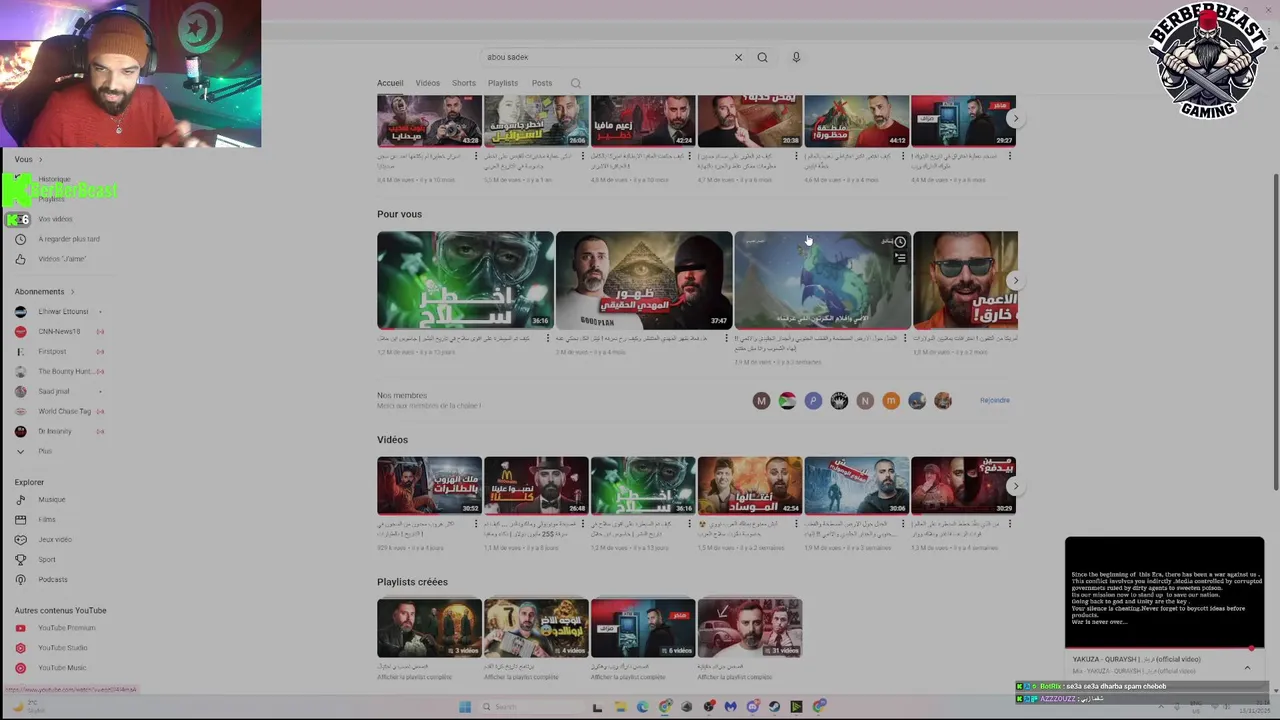1280x720 pixels.
Task: Switch to the Shorts tab
Action: tap(464, 83)
